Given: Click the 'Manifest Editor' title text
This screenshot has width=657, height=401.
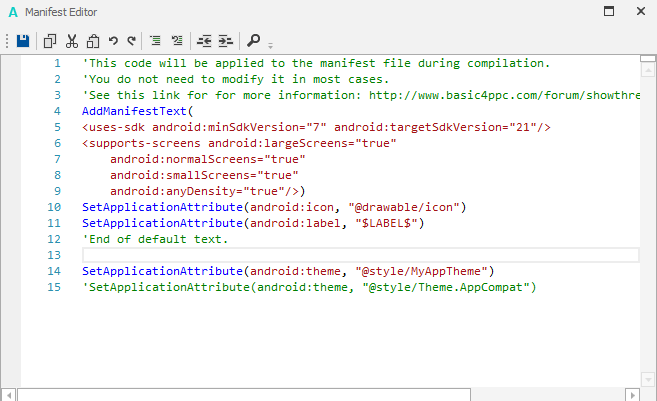Looking at the screenshot, I should 61,12.
